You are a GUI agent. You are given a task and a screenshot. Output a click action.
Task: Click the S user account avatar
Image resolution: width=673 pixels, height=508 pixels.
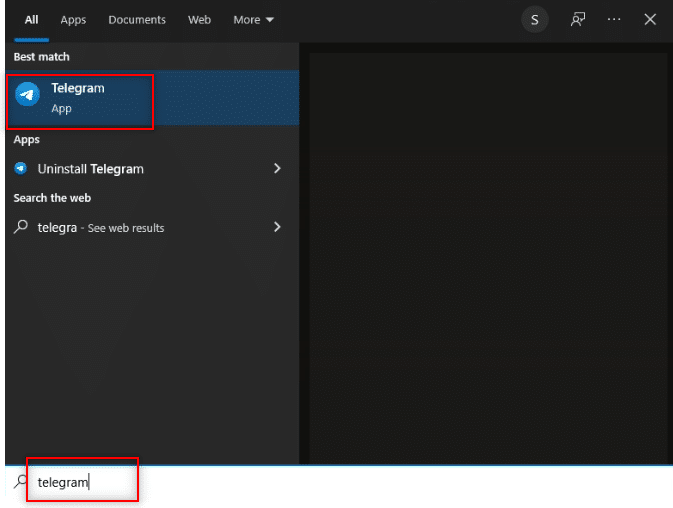[x=534, y=20]
